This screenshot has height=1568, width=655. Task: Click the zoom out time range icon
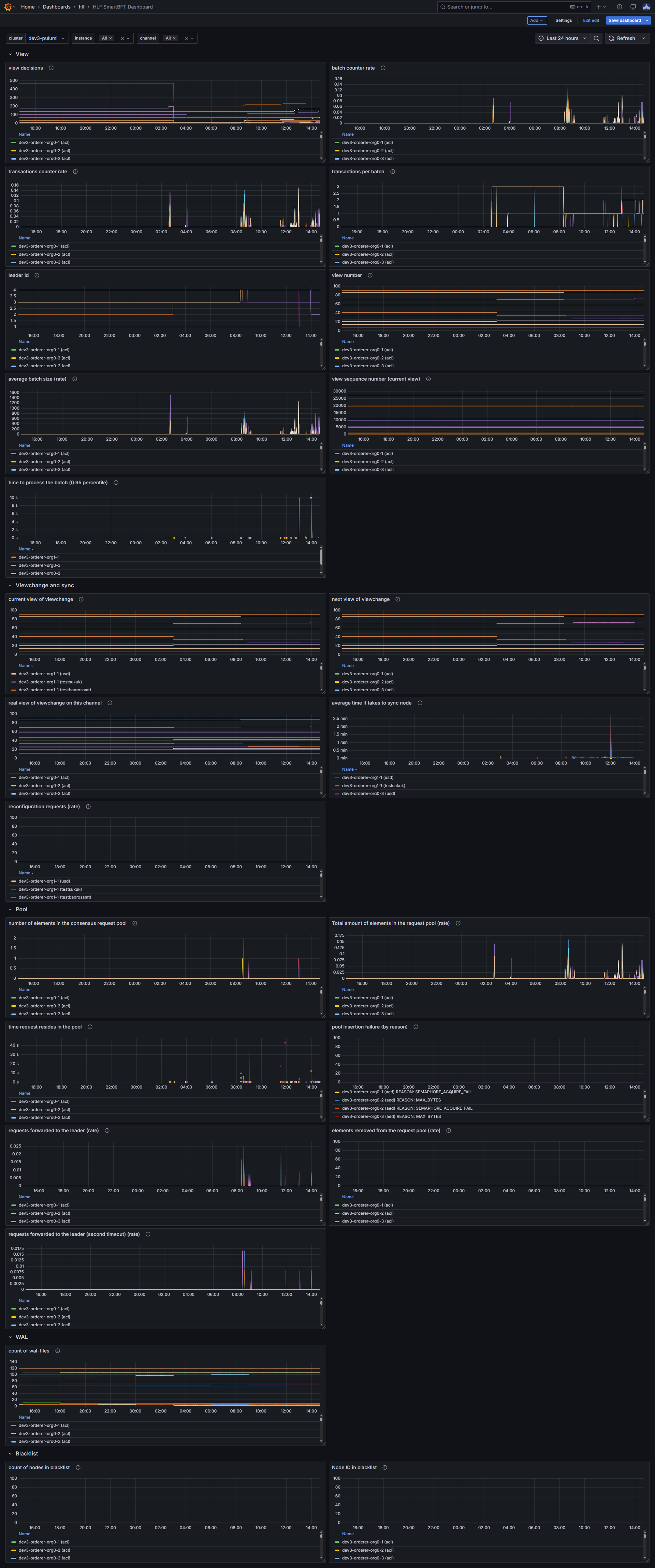point(596,38)
